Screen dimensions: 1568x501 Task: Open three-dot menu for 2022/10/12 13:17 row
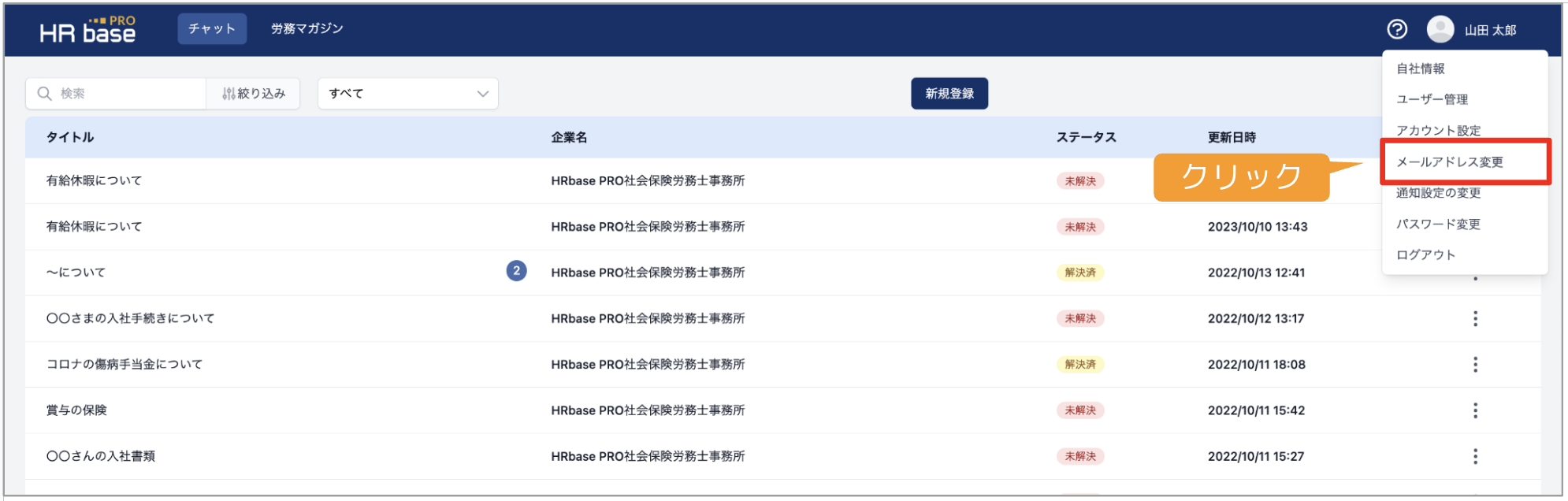point(1475,318)
